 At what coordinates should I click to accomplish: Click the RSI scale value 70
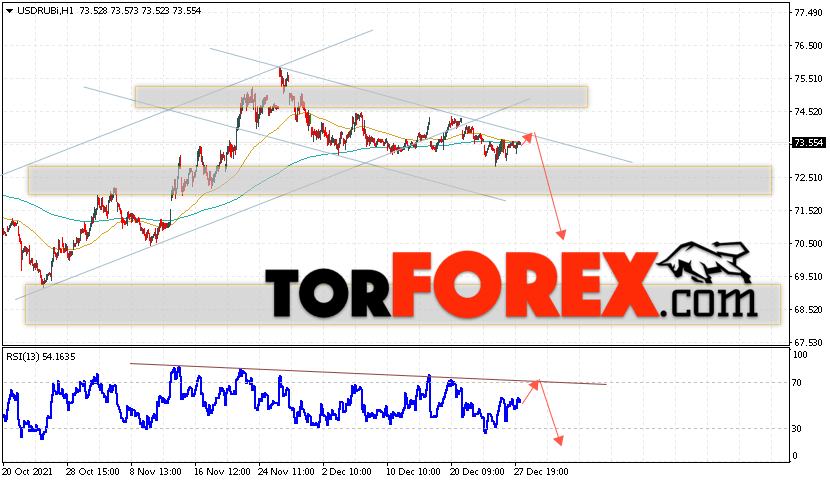pyautogui.click(x=797, y=383)
